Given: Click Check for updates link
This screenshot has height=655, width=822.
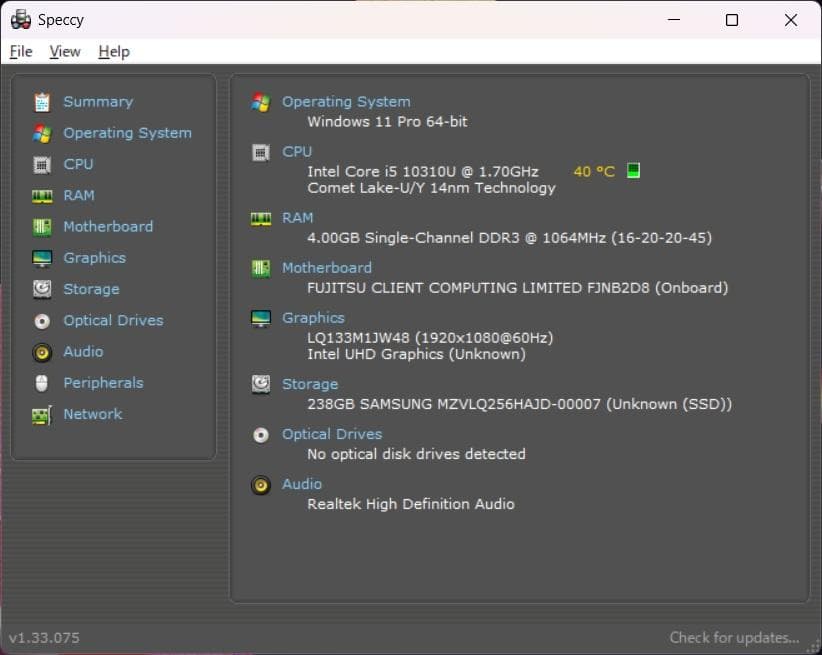Looking at the screenshot, I should coord(736,637).
